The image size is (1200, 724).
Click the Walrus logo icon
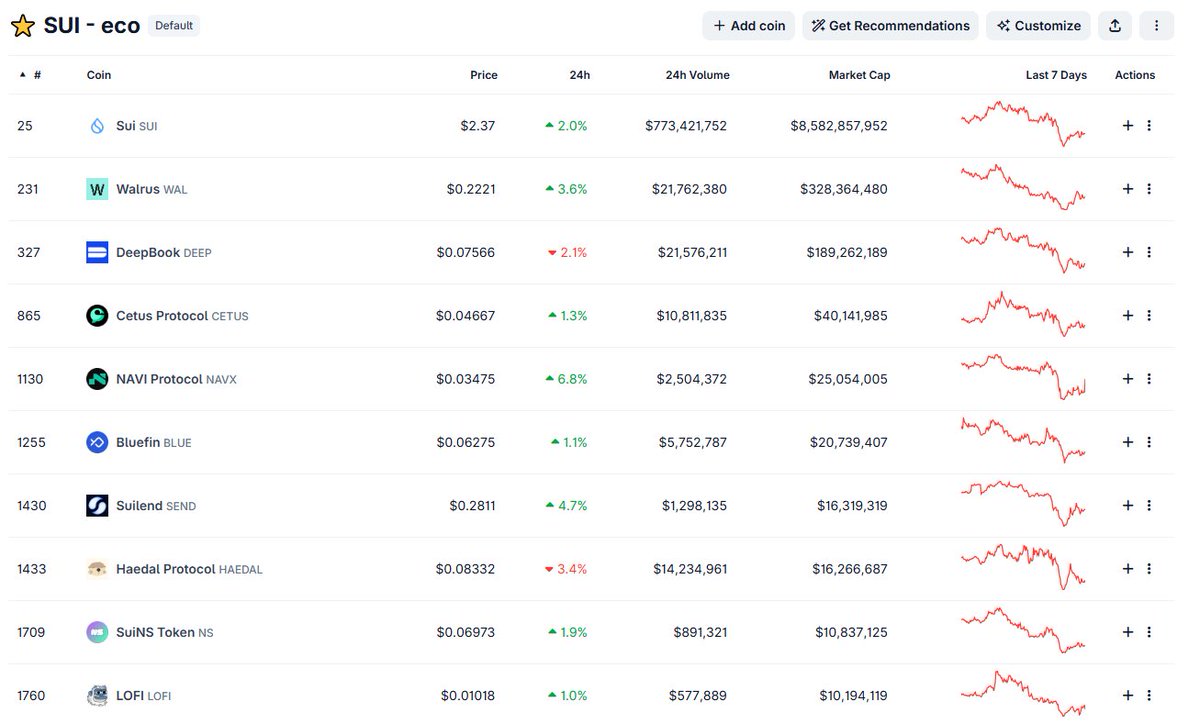coord(97,189)
